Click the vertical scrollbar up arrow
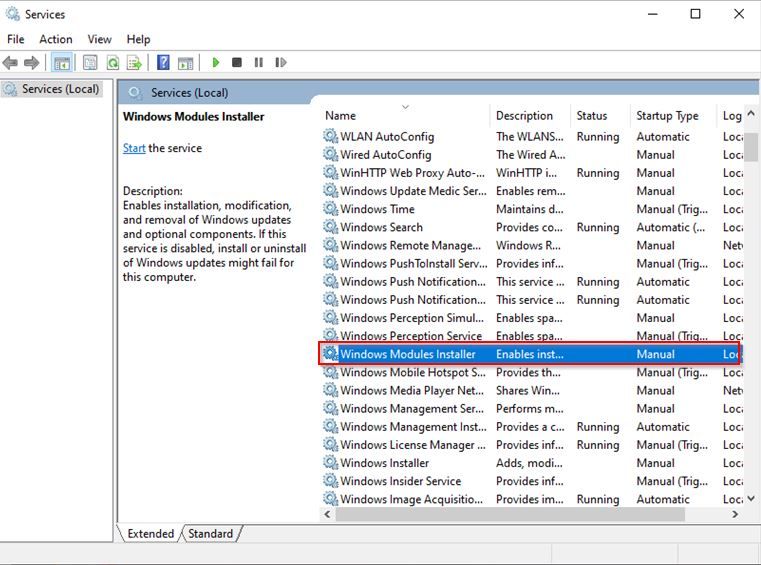Viewport: 761px width, 565px height. (751, 113)
